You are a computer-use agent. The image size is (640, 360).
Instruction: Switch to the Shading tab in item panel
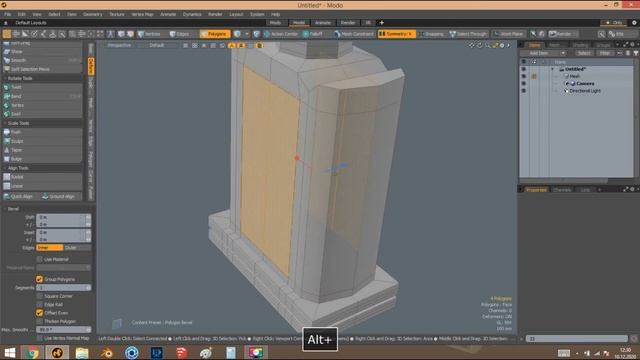click(580, 45)
